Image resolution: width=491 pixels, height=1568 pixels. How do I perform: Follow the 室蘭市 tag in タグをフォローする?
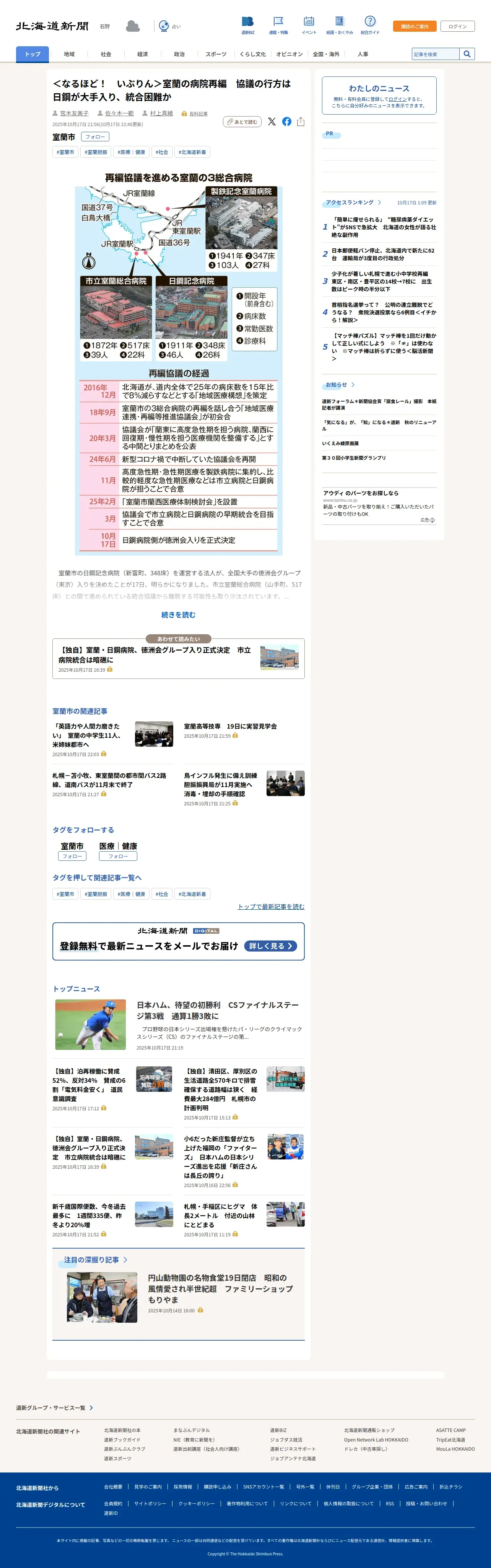pyautogui.click(x=72, y=857)
